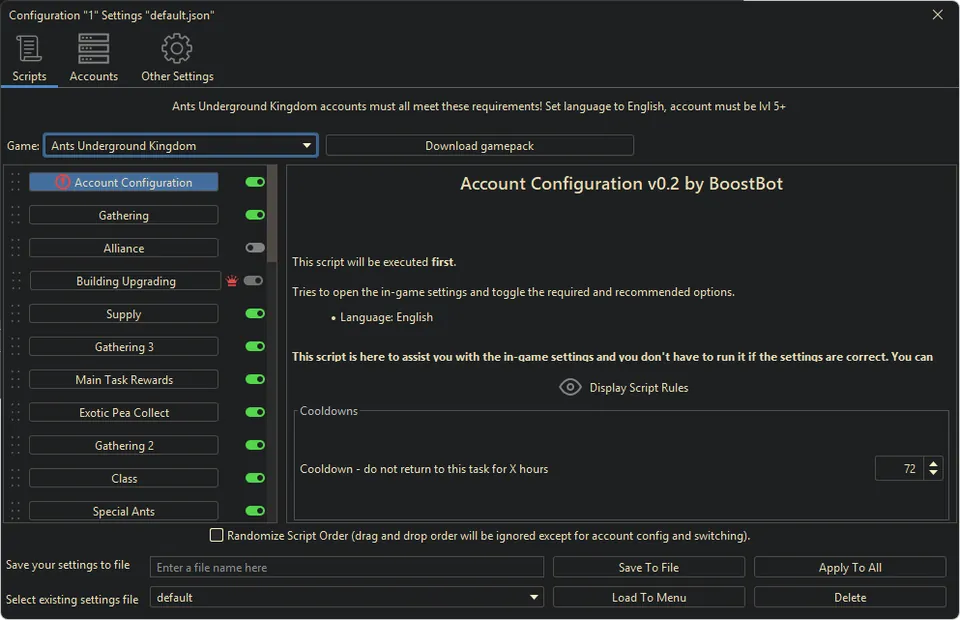This screenshot has width=960, height=620.
Task: Grab drag handle of Gathering 3 row
Action: pyautogui.click(x=15, y=346)
